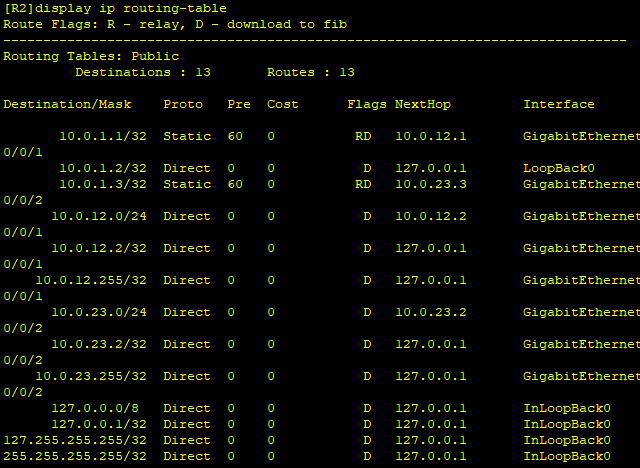640x468 pixels.
Task: Click the command text 'display ip routing-table'
Action: tap(131, 8)
